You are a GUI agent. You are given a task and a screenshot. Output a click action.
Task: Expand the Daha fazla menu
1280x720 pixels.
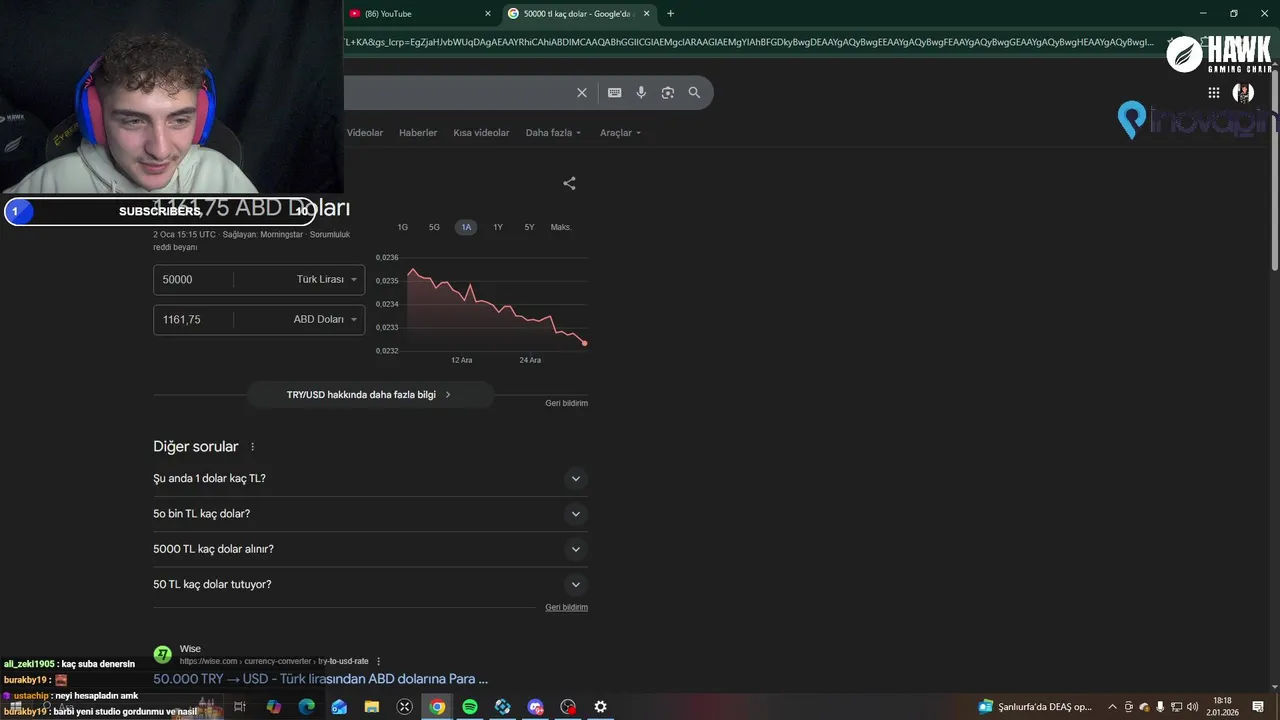pos(553,133)
